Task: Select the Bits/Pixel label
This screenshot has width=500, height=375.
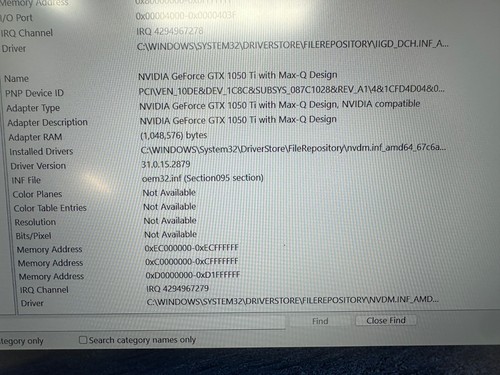Action: [33, 236]
